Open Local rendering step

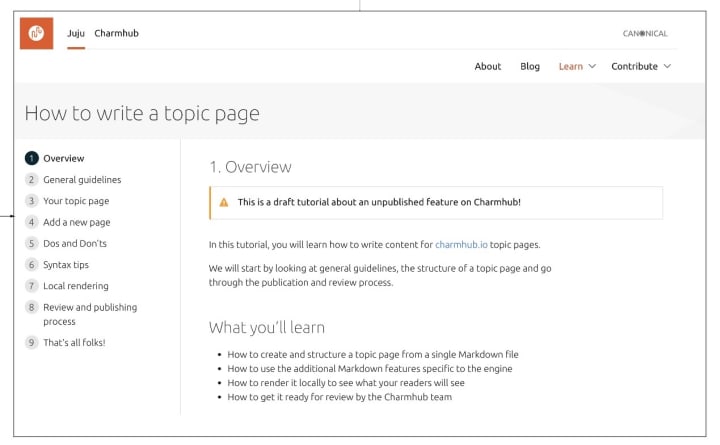[76, 286]
